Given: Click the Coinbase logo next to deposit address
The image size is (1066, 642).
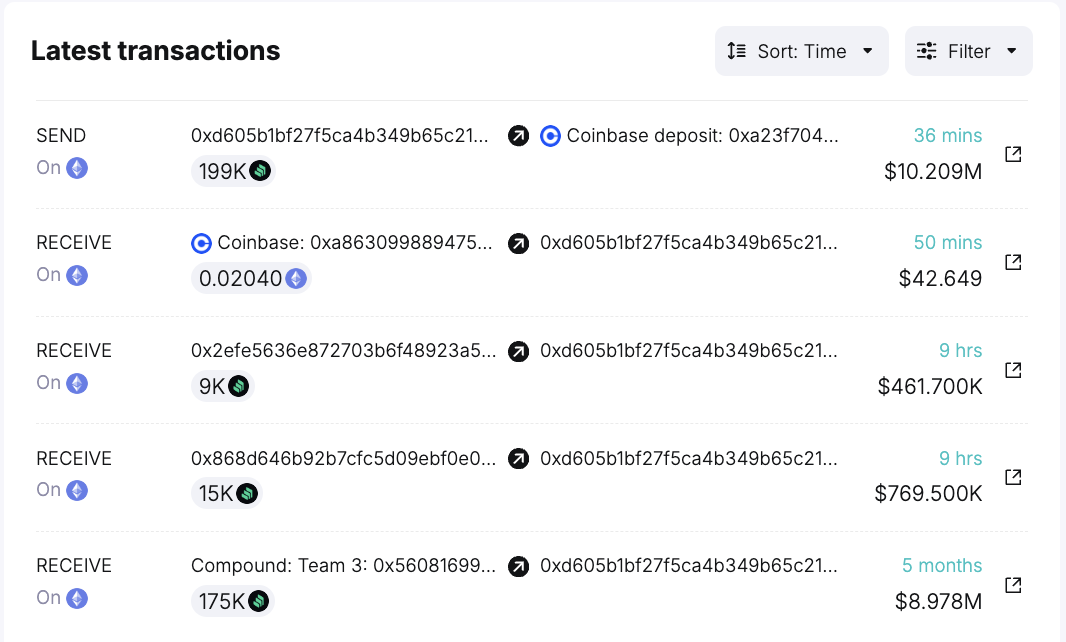Looking at the screenshot, I should [x=550, y=135].
